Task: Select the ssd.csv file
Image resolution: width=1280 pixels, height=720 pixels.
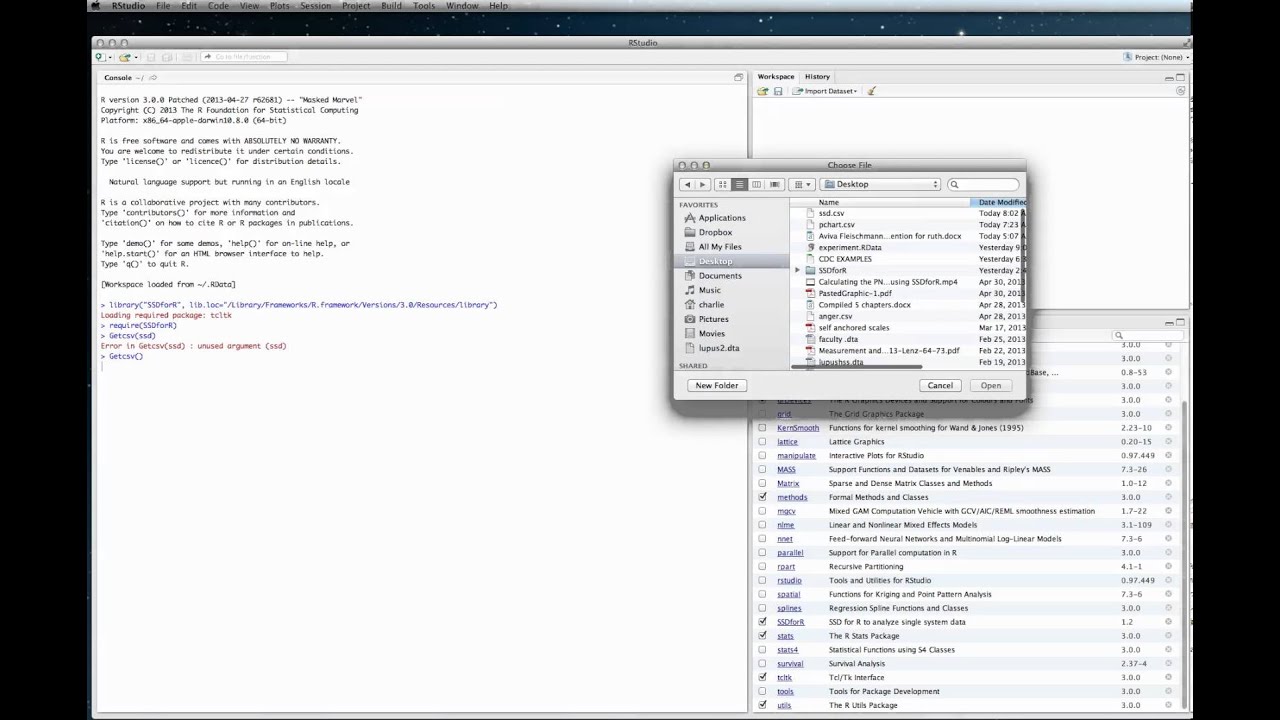Action: (x=831, y=213)
